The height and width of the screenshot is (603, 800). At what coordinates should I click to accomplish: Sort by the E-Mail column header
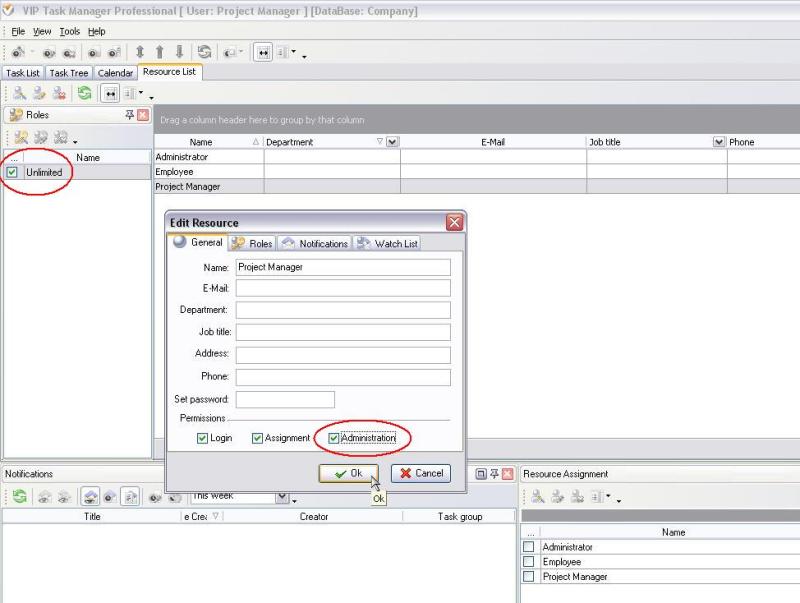tap(493, 142)
